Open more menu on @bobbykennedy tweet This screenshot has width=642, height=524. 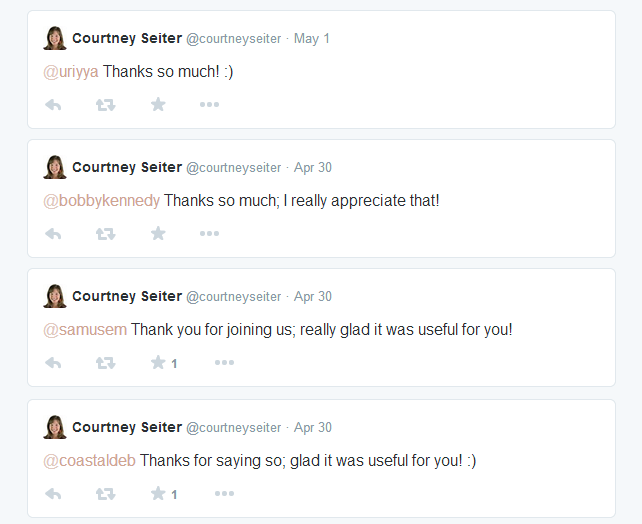[209, 234]
